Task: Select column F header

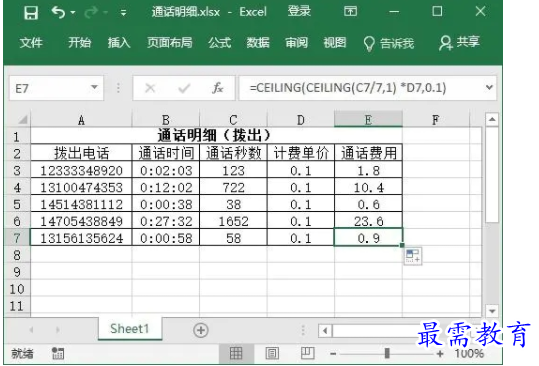Action: point(436,120)
